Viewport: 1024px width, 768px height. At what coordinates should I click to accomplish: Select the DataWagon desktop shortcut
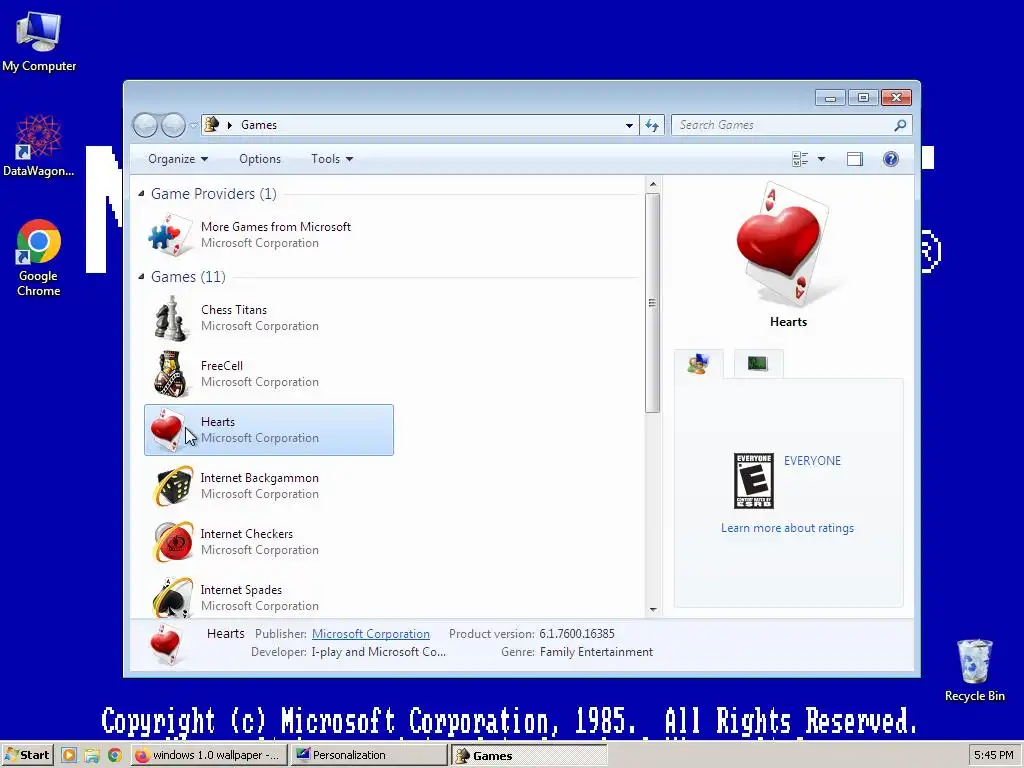(39, 145)
